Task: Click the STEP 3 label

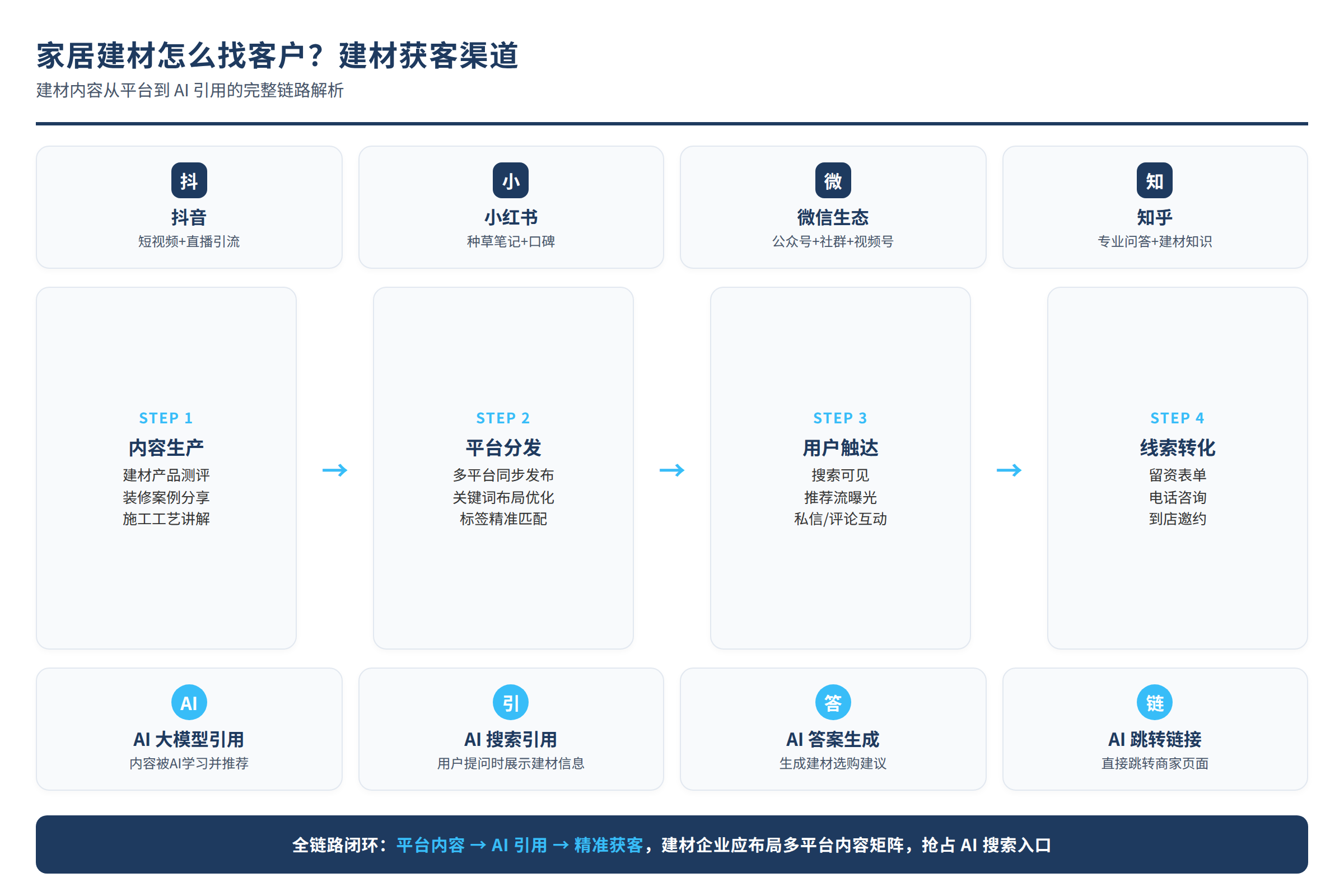Action: (x=841, y=418)
